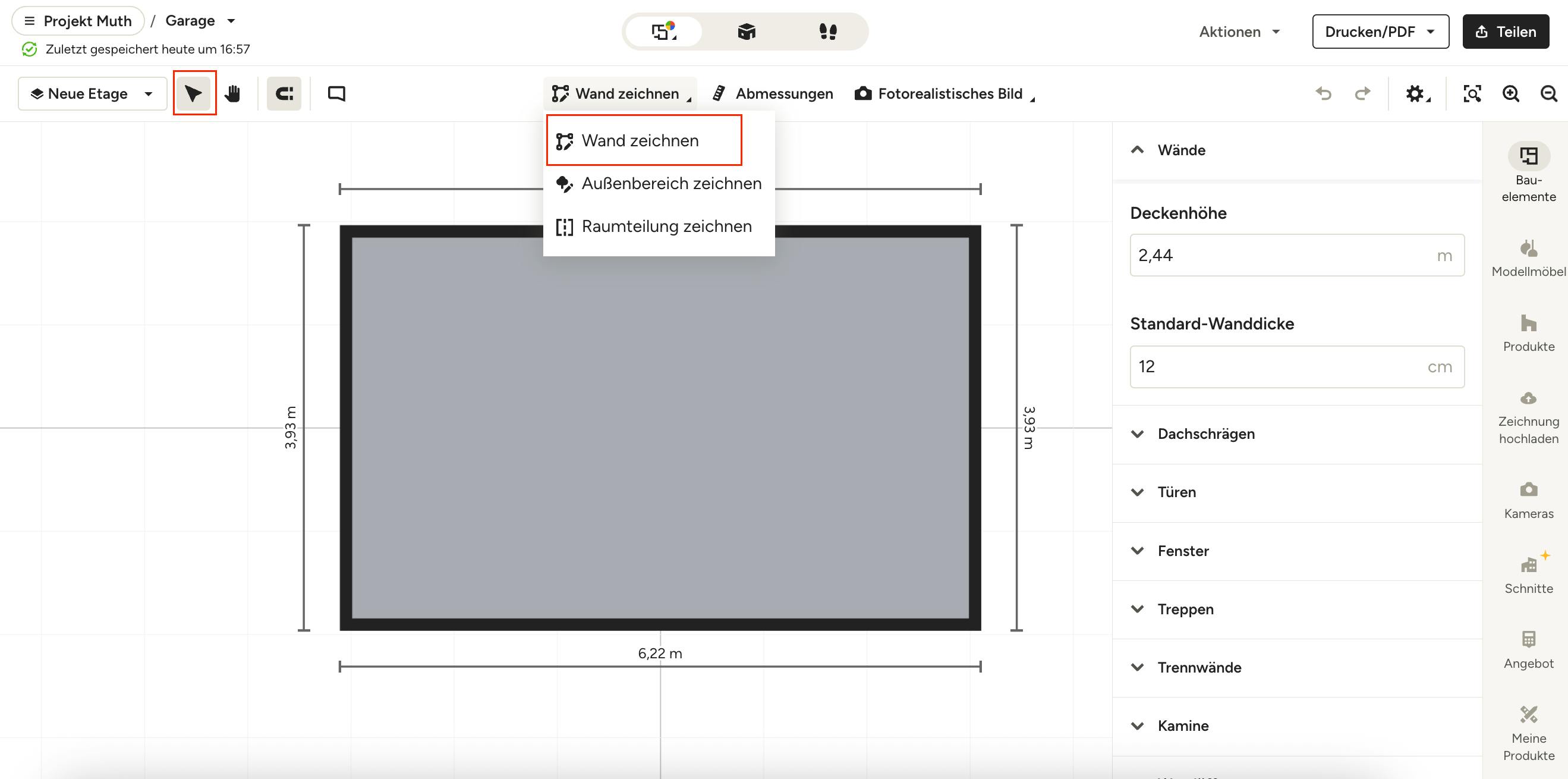
Task: Switch to footsteps walkthrough view
Action: coord(828,31)
